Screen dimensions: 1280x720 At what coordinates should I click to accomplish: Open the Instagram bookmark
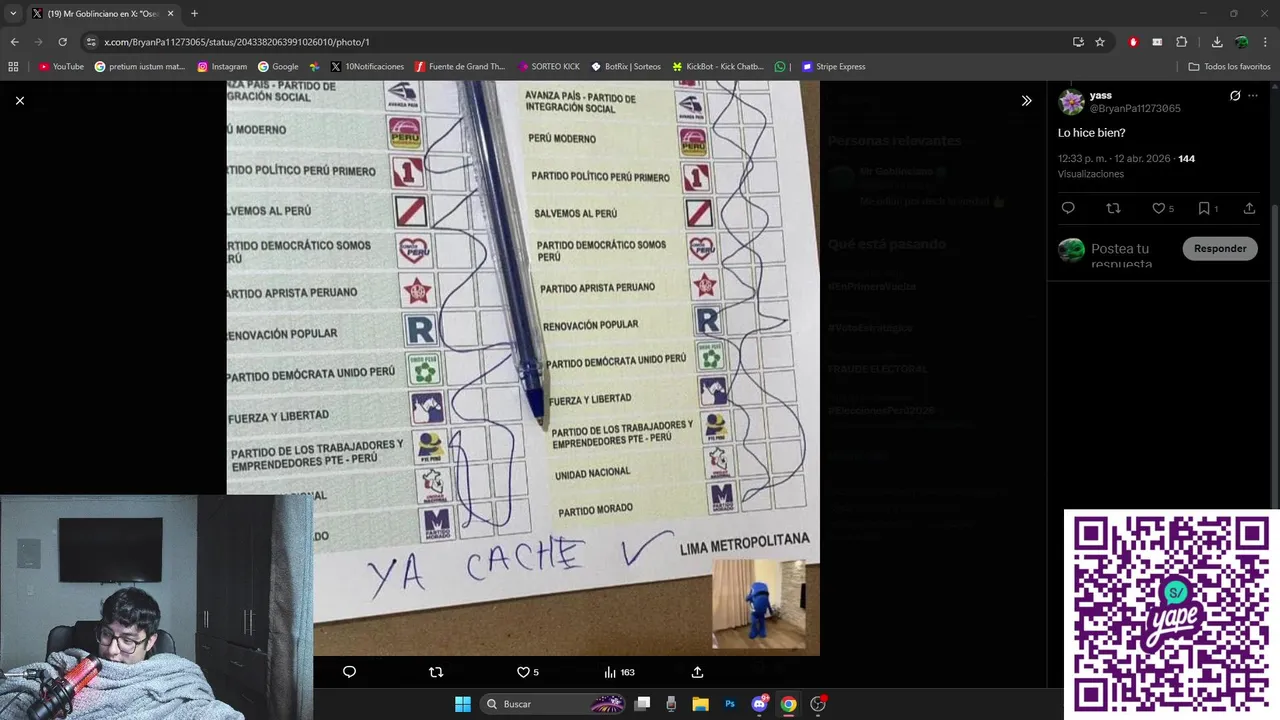point(222,67)
